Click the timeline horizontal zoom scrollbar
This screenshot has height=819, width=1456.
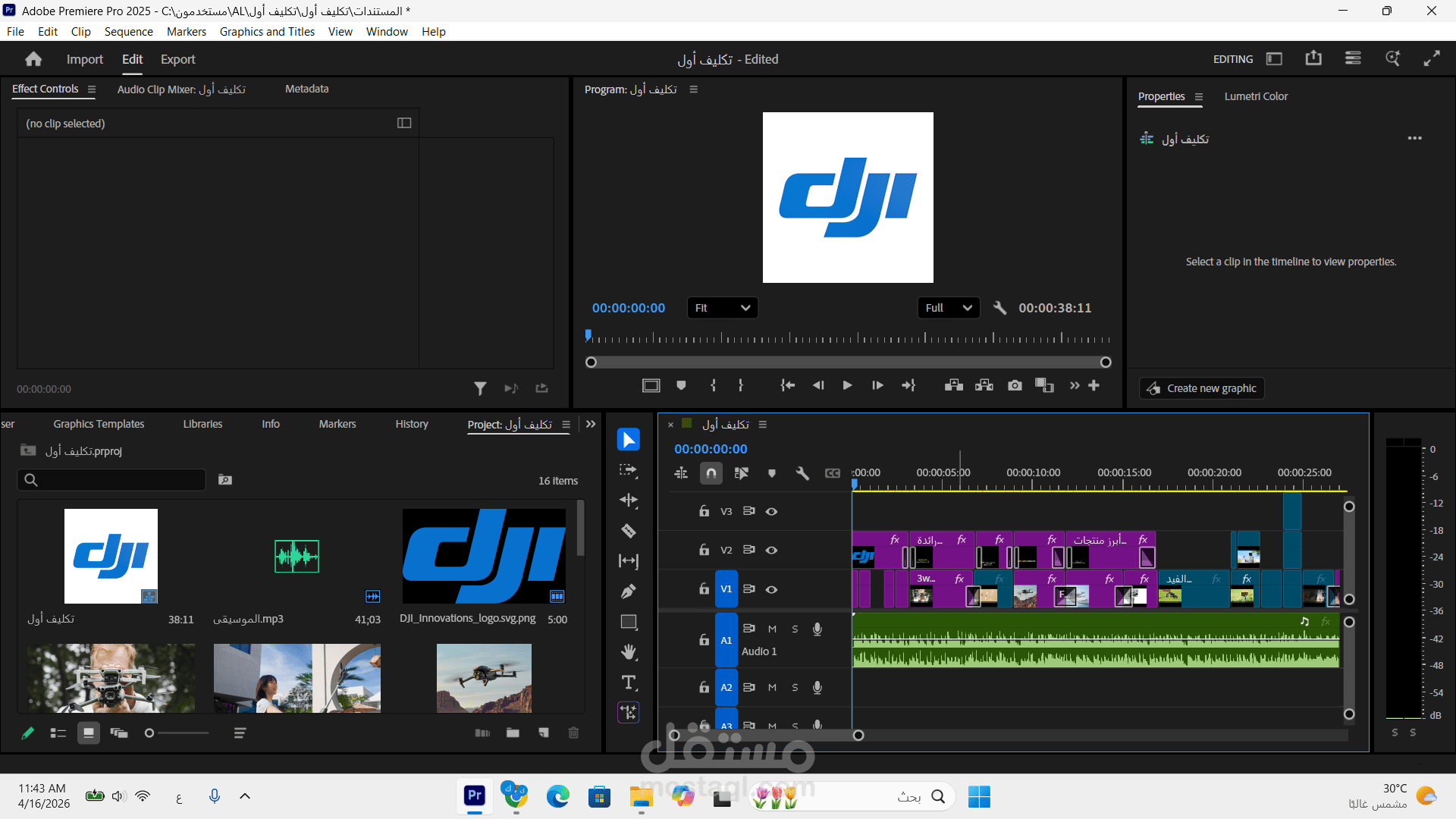(766, 736)
